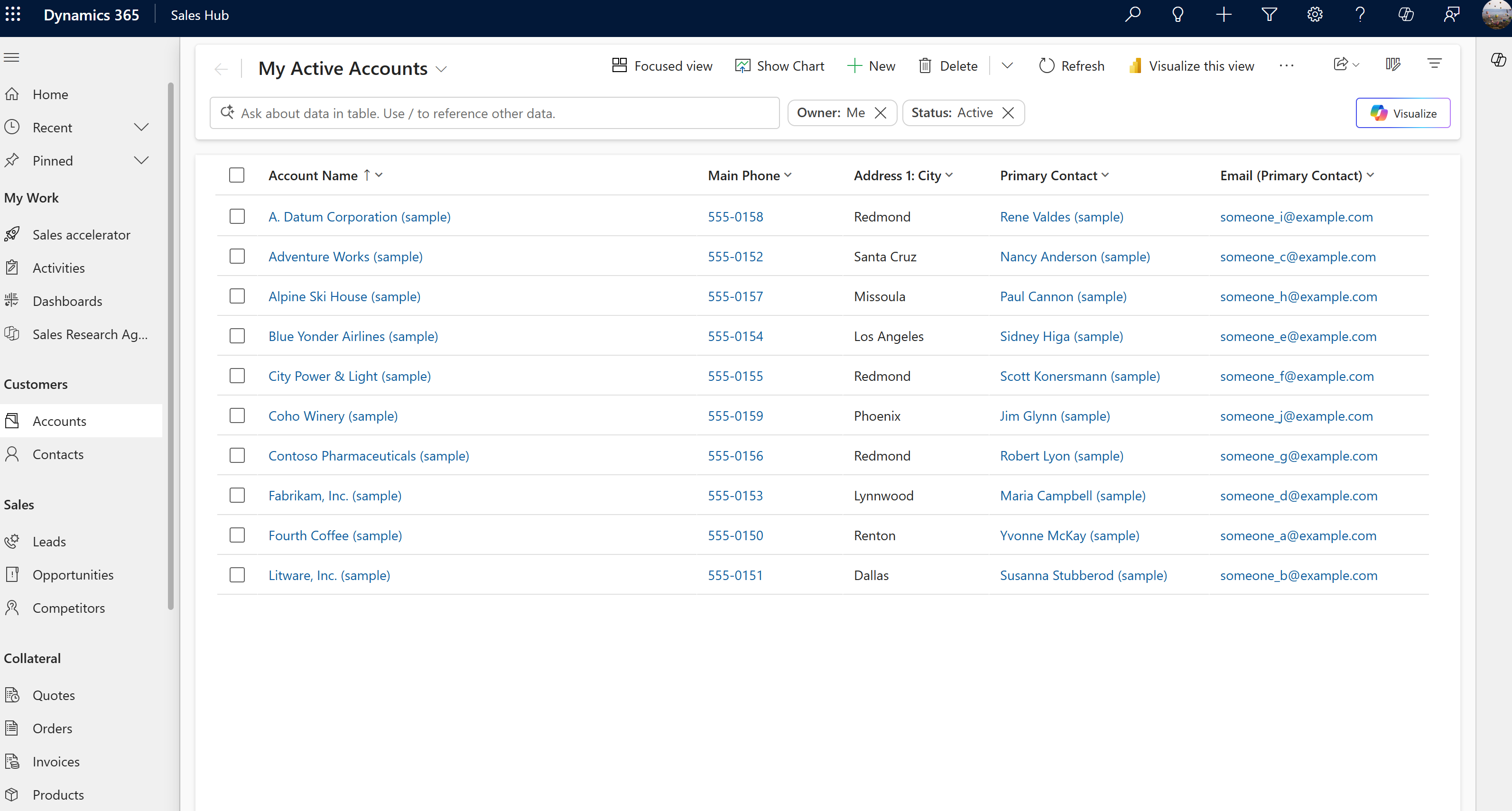The height and width of the screenshot is (811, 1512).
Task: Check the Blue Yonder Airlines row checkbox
Action: [x=237, y=336]
